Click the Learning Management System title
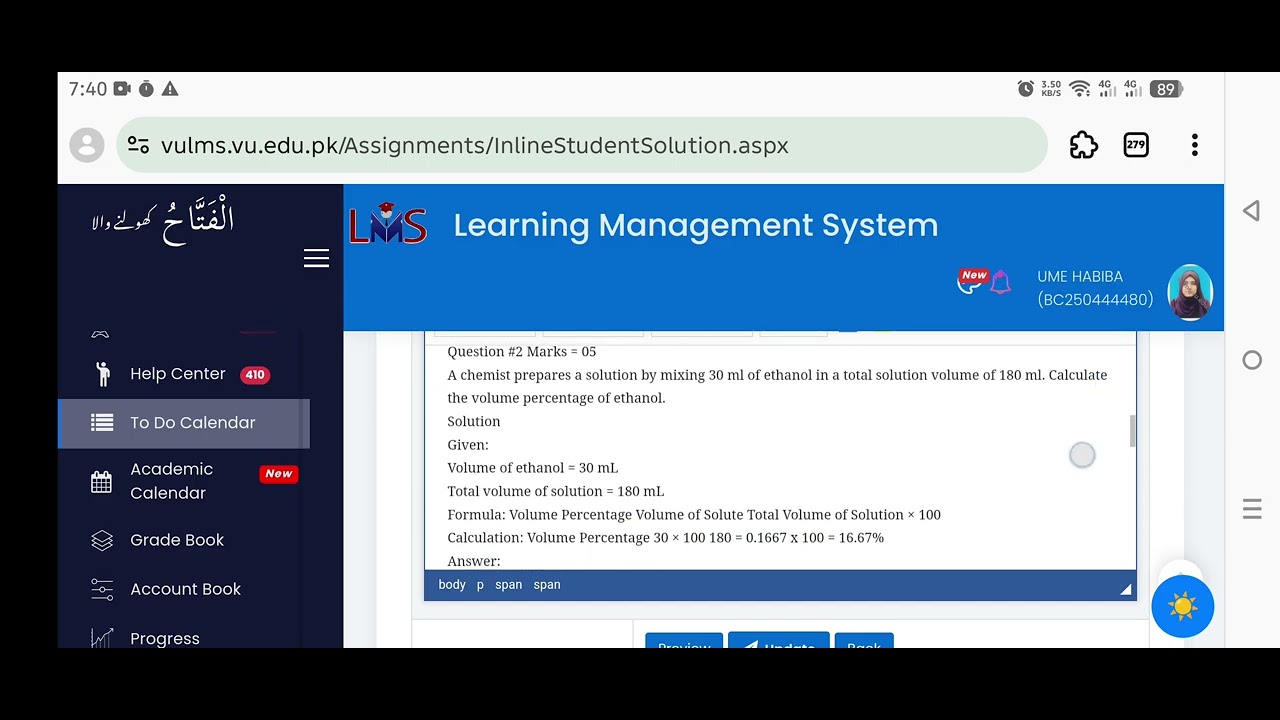The width and height of the screenshot is (1280, 720). tap(696, 225)
